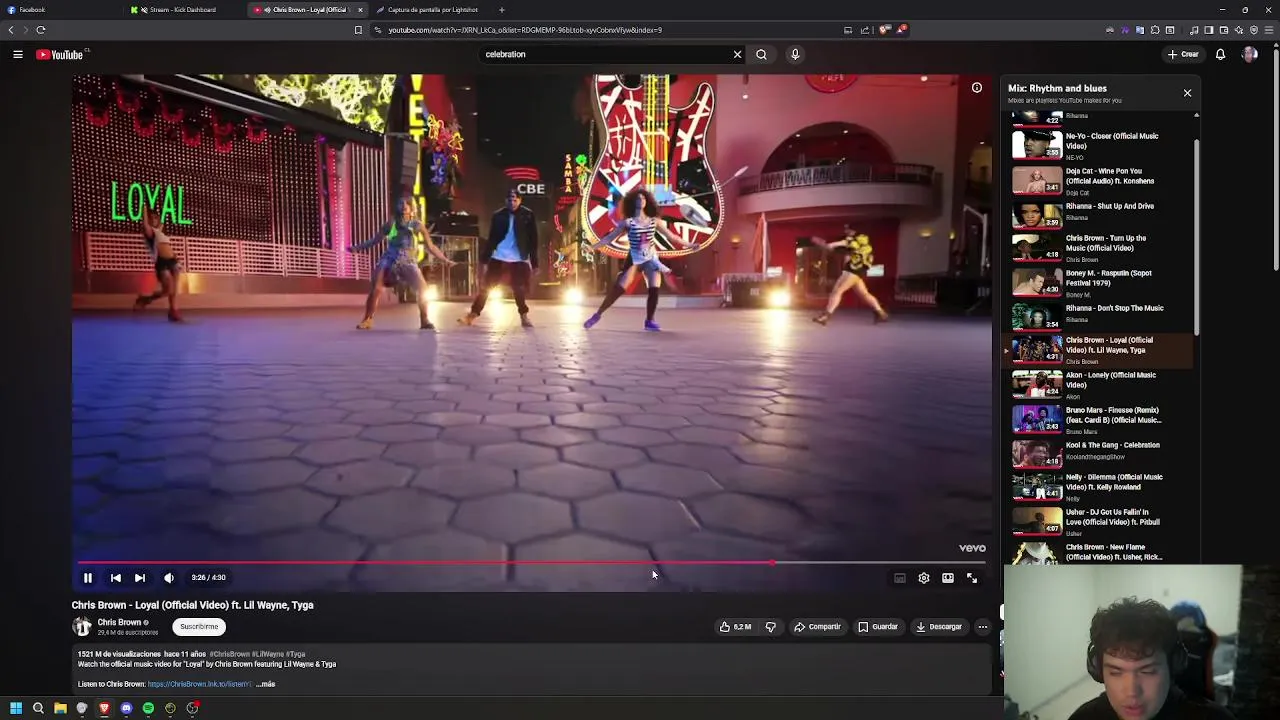This screenshot has height=720, width=1280.
Task: Close the Mix playlist panel
Action: [1187, 93]
